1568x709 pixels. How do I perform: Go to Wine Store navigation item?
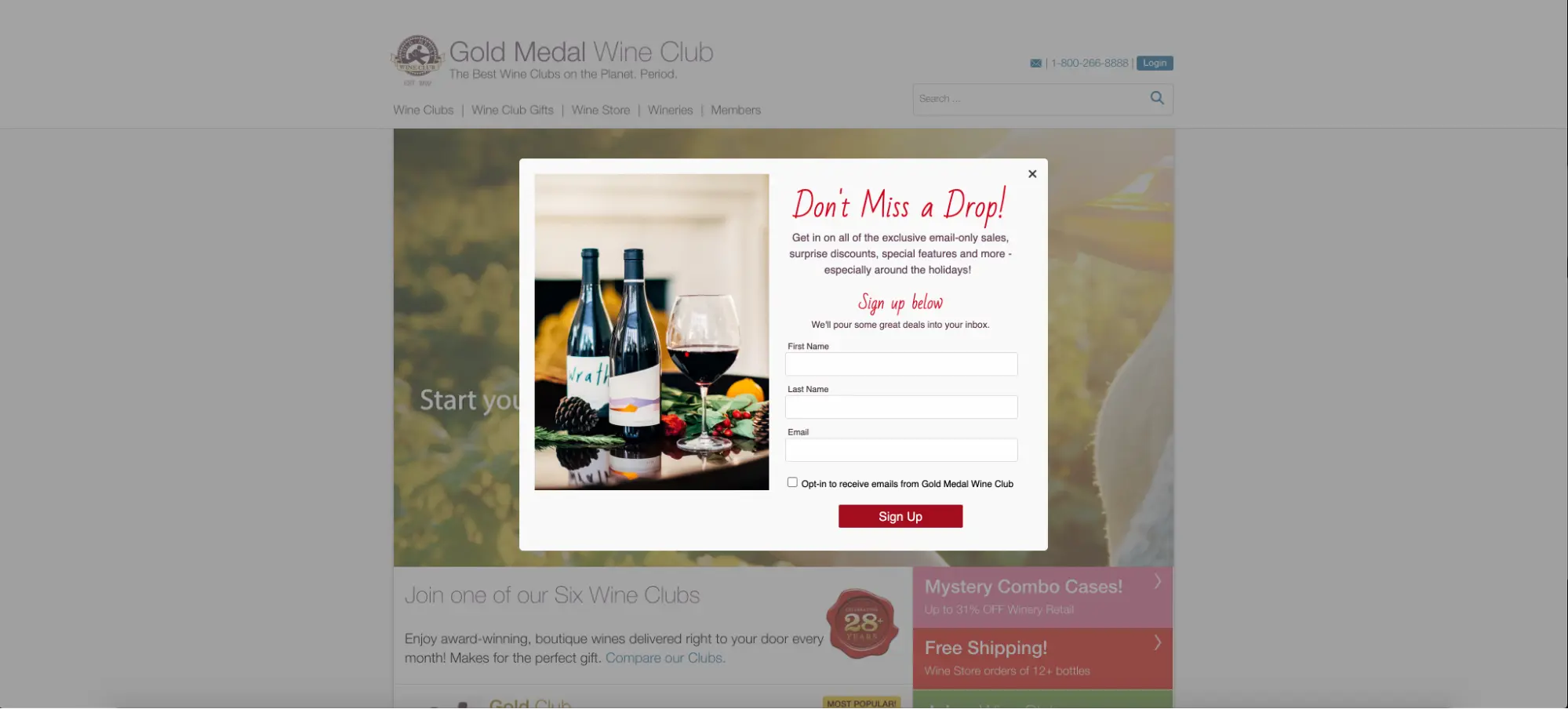point(601,110)
